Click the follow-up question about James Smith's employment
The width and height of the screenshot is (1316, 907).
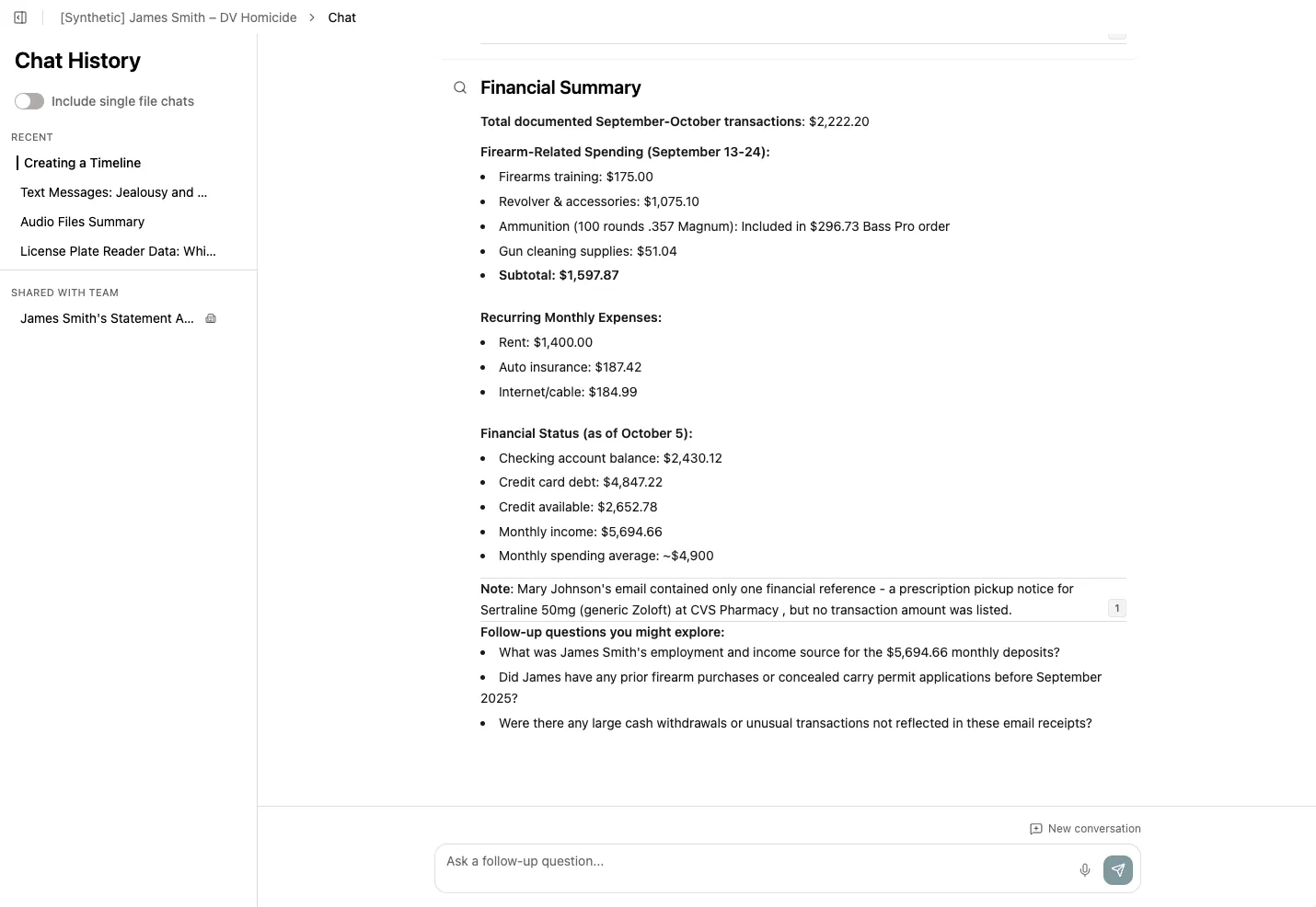pyautogui.click(x=779, y=652)
